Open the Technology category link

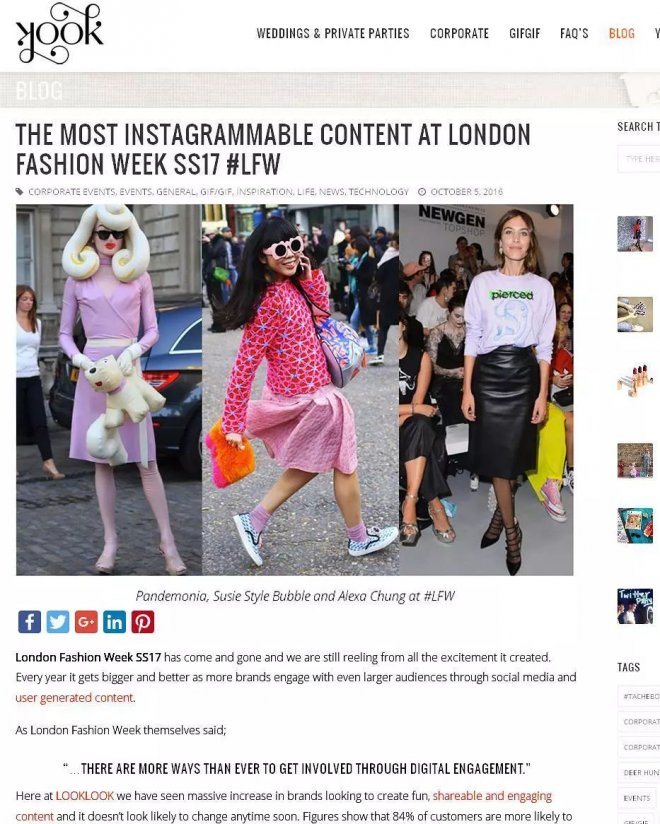click(x=378, y=192)
